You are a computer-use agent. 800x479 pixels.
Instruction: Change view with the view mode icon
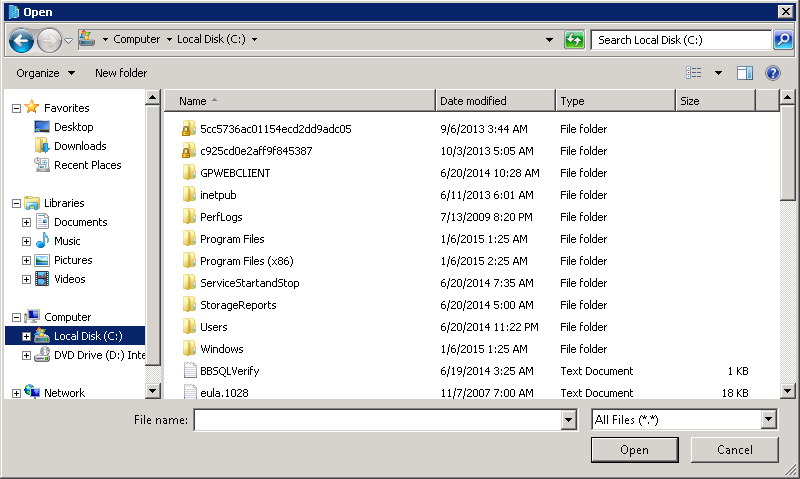click(693, 73)
